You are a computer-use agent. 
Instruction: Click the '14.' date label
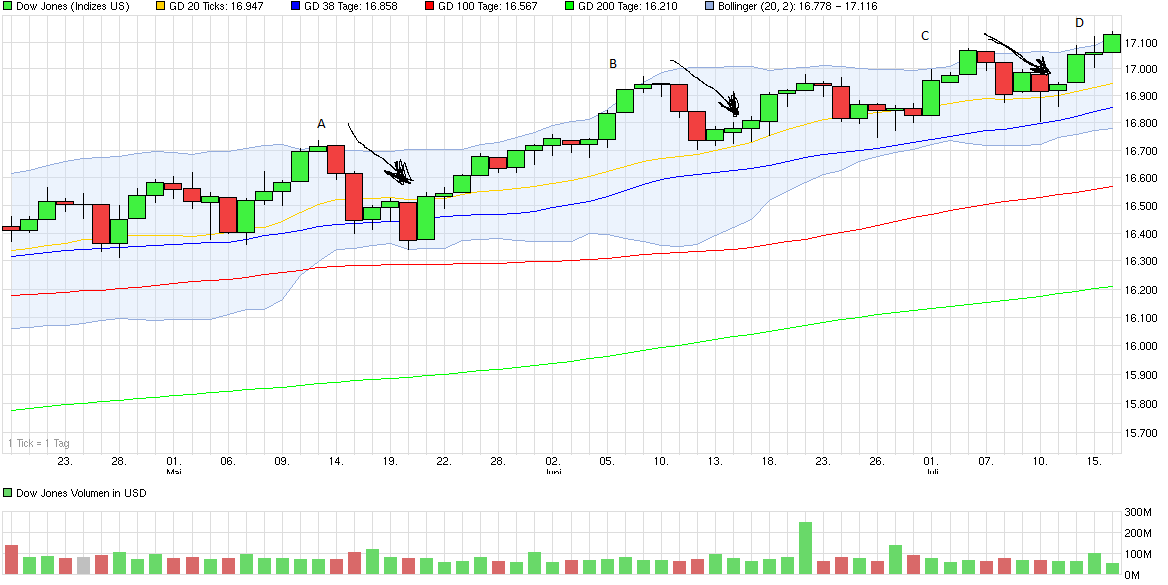[x=337, y=461]
